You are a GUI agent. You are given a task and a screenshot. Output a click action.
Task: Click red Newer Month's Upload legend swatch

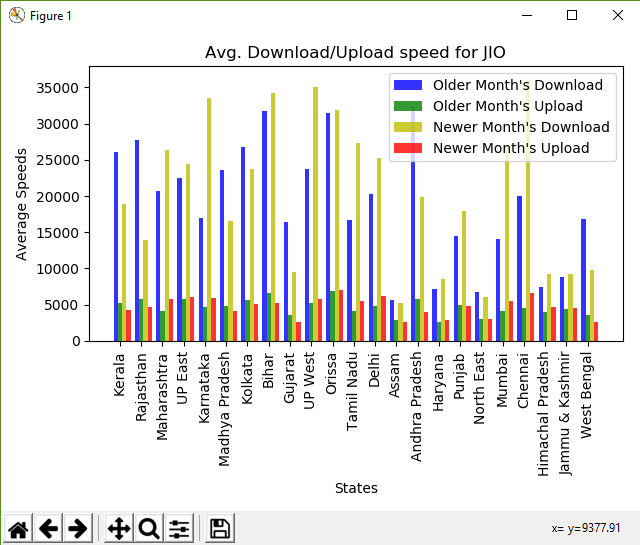[x=408, y=148]
